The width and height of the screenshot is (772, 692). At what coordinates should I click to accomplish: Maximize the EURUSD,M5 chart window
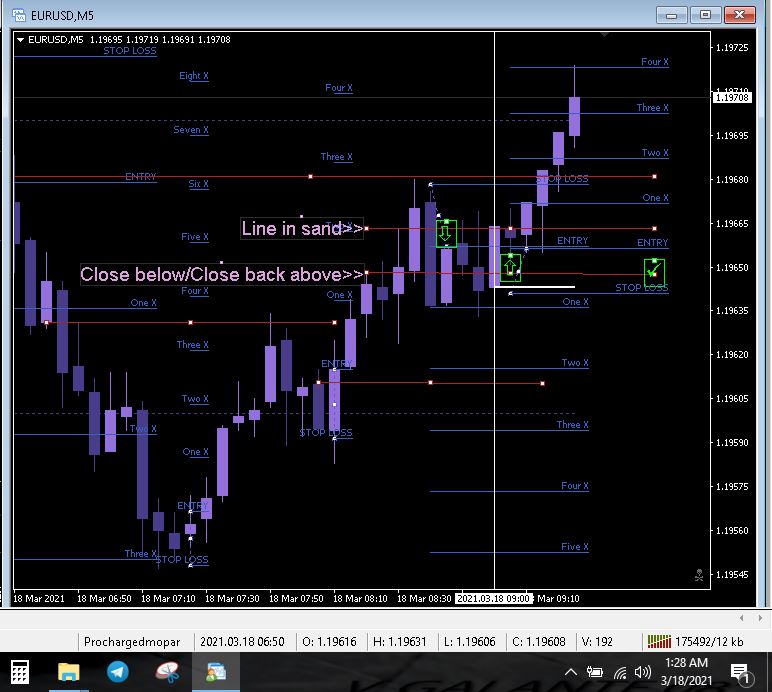tap(705, 15)
